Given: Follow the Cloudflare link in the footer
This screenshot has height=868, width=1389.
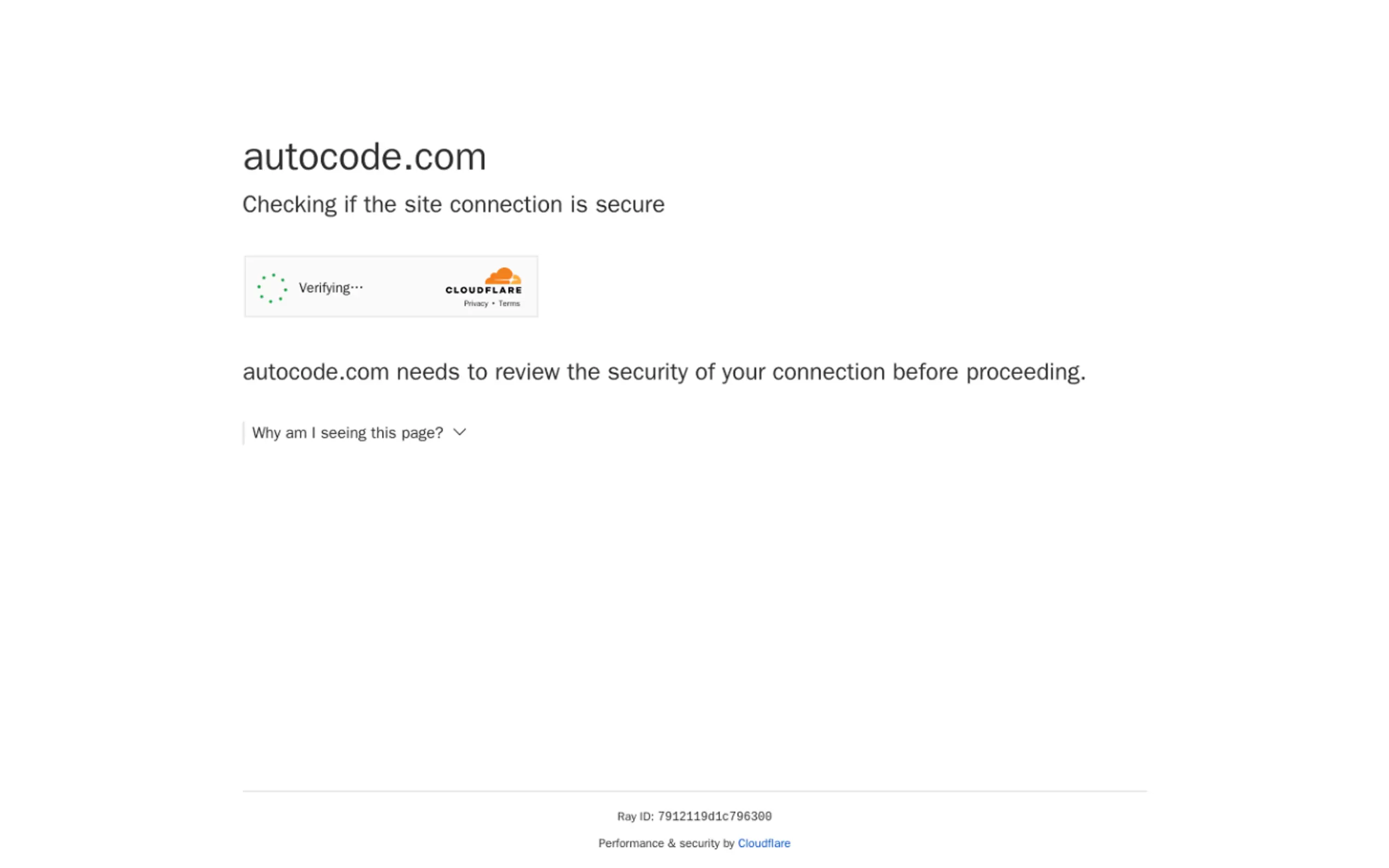Looking at the screenshot, I should 764,843.
